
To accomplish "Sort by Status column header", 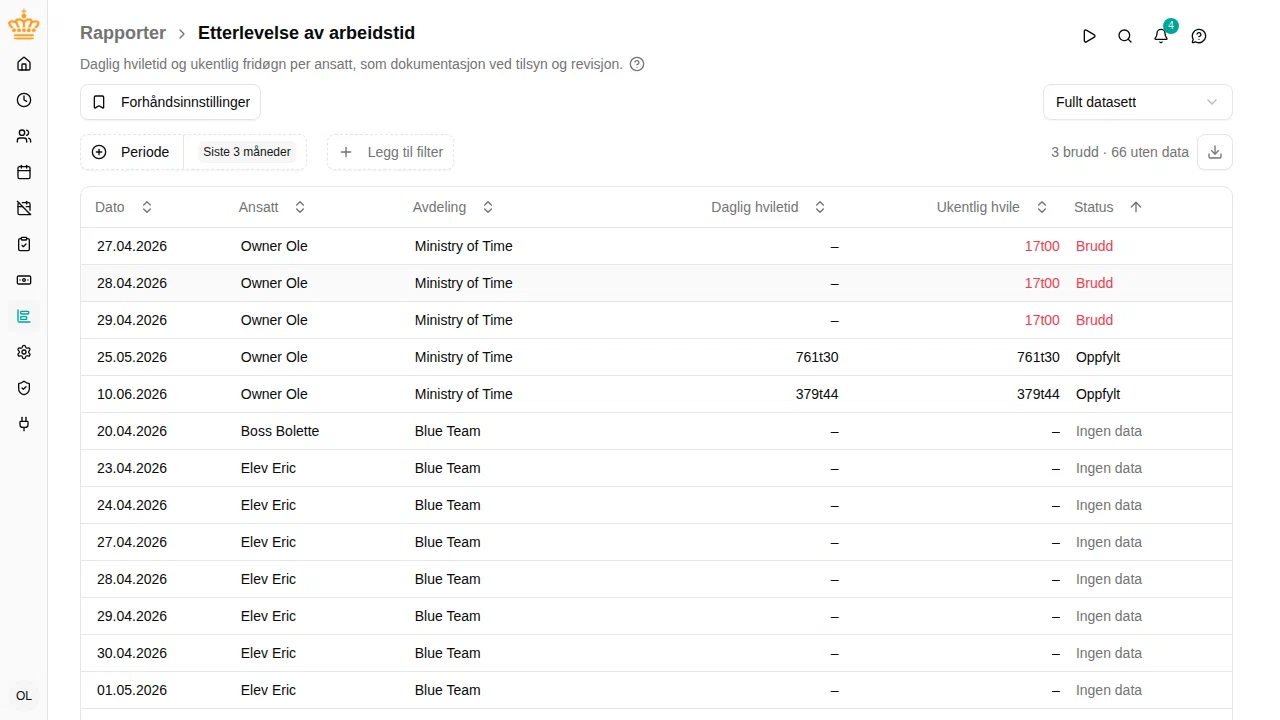I will [1108, 207].
